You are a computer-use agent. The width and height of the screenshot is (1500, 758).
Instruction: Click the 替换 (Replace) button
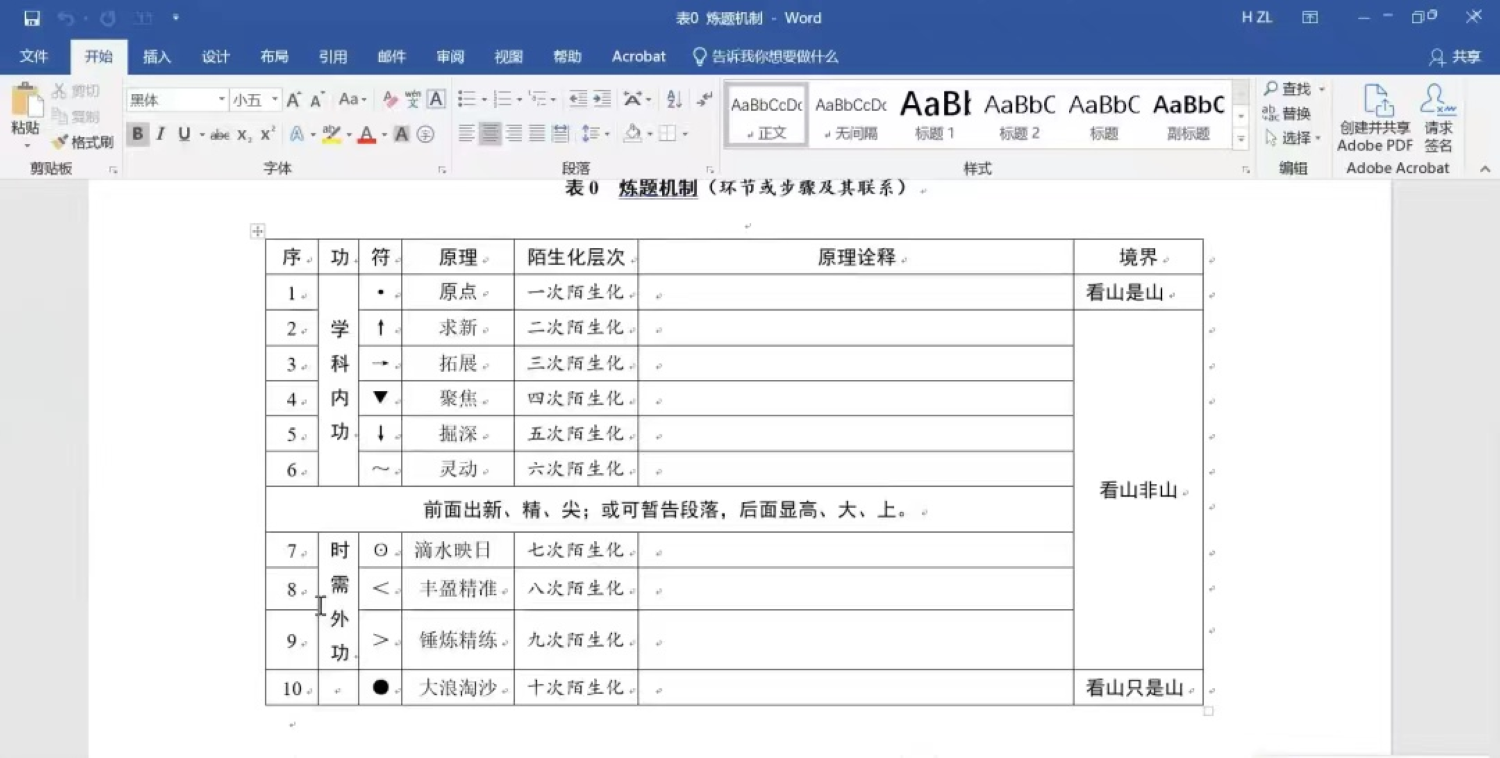tap(1287, 113)
